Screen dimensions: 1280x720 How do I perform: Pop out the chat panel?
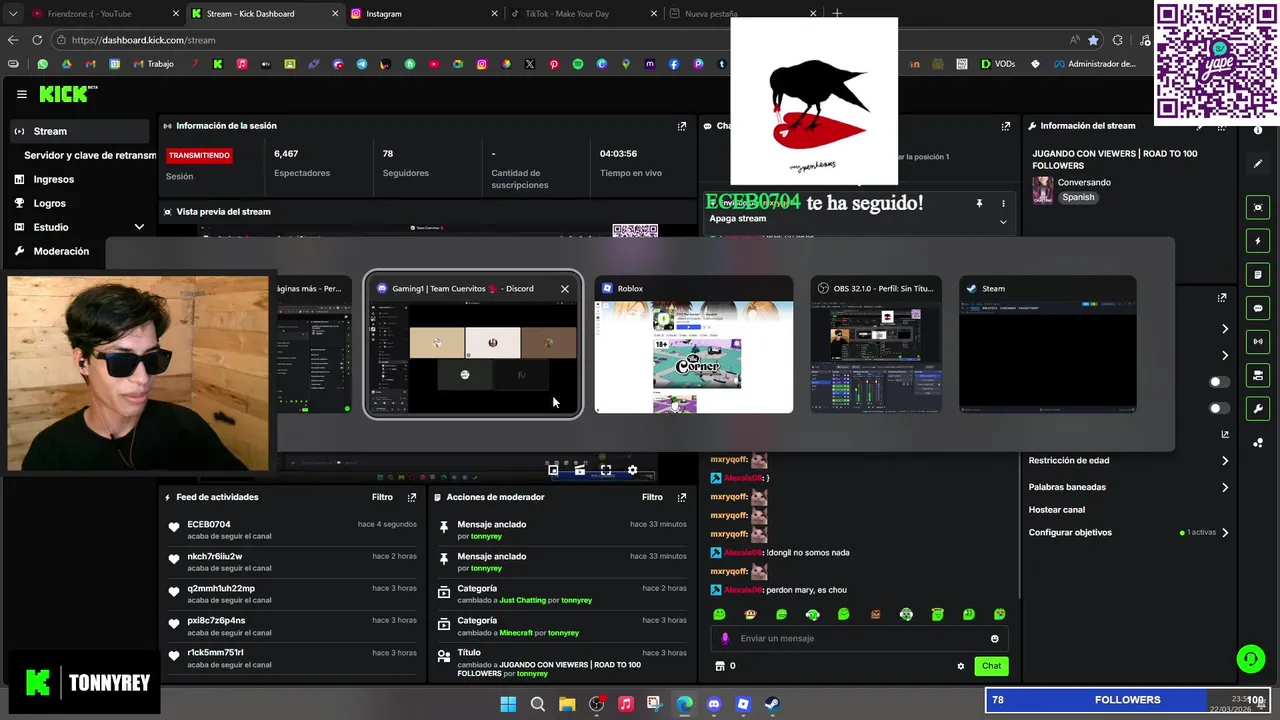coord(1006,126)
